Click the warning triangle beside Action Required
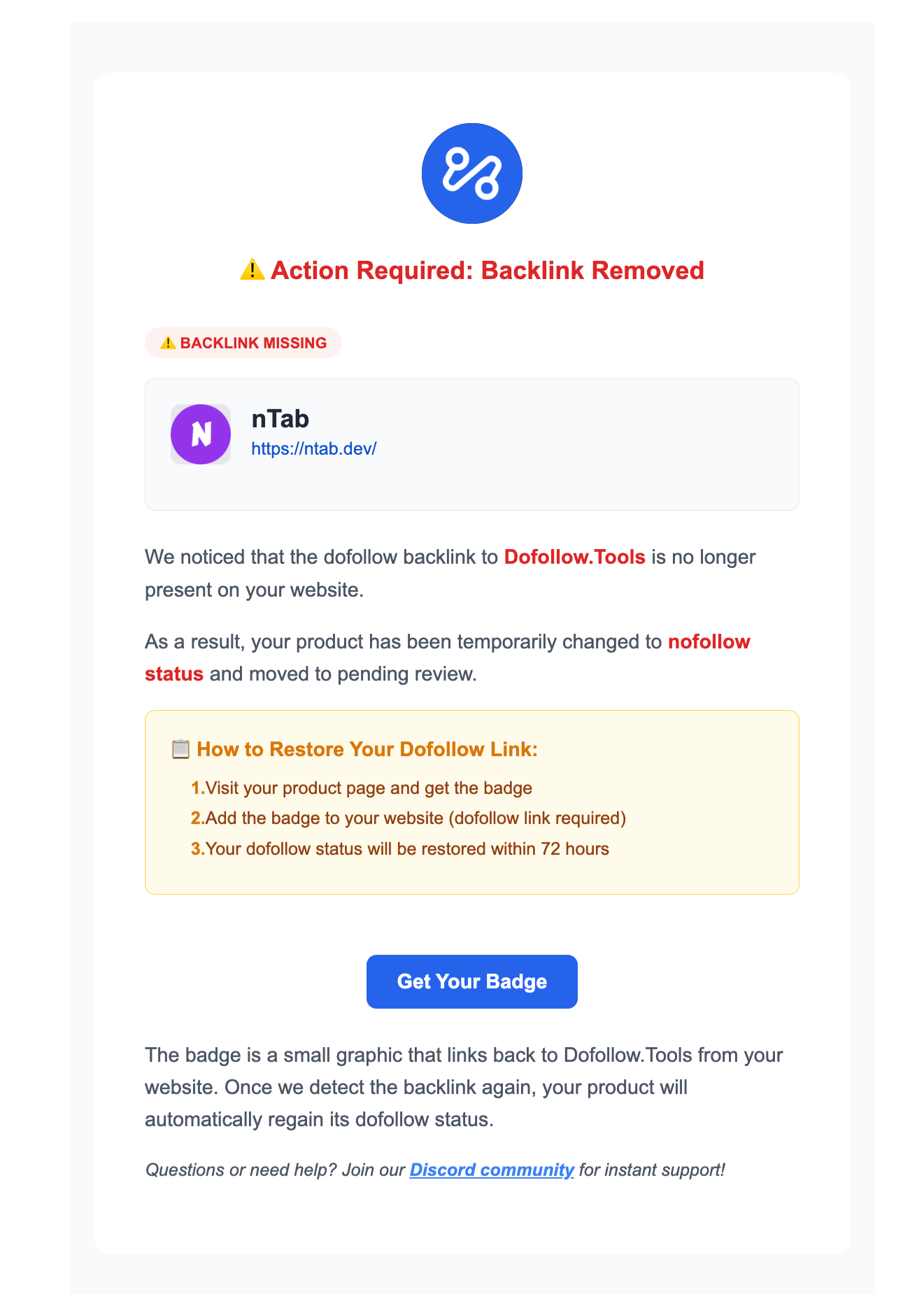 (252, 270)
